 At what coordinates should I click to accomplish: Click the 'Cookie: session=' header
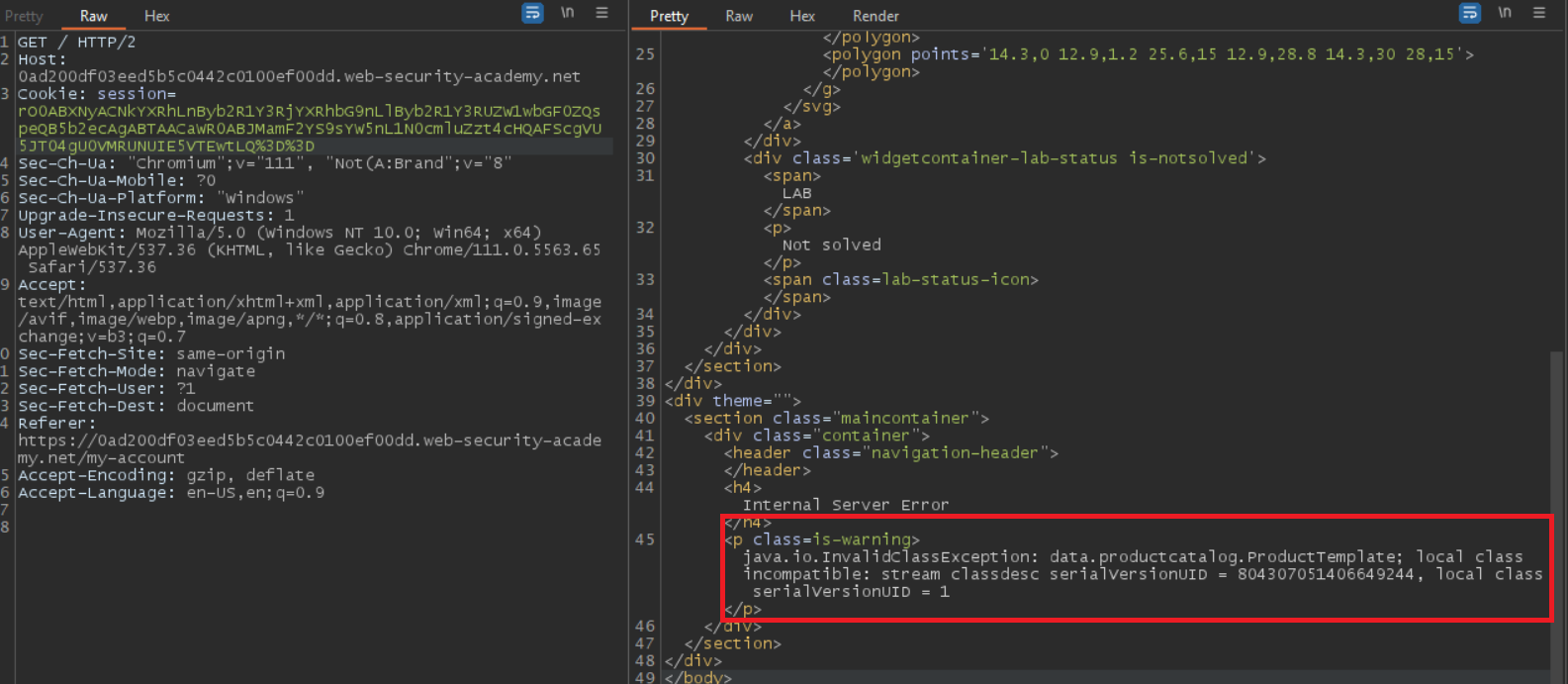pos(96,94)
